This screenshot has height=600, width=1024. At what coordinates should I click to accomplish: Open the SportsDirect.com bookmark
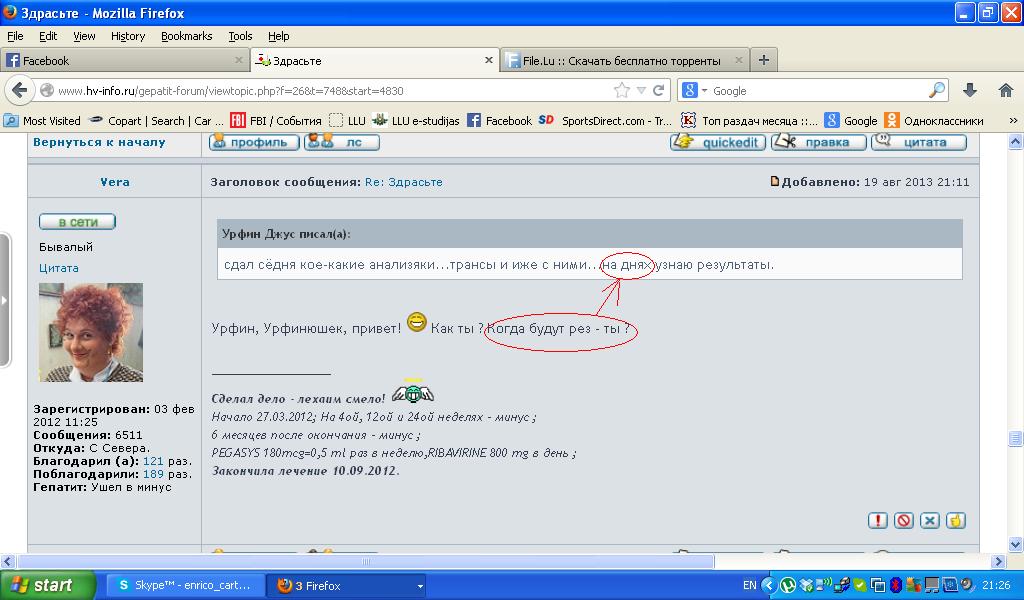[605, 121]
